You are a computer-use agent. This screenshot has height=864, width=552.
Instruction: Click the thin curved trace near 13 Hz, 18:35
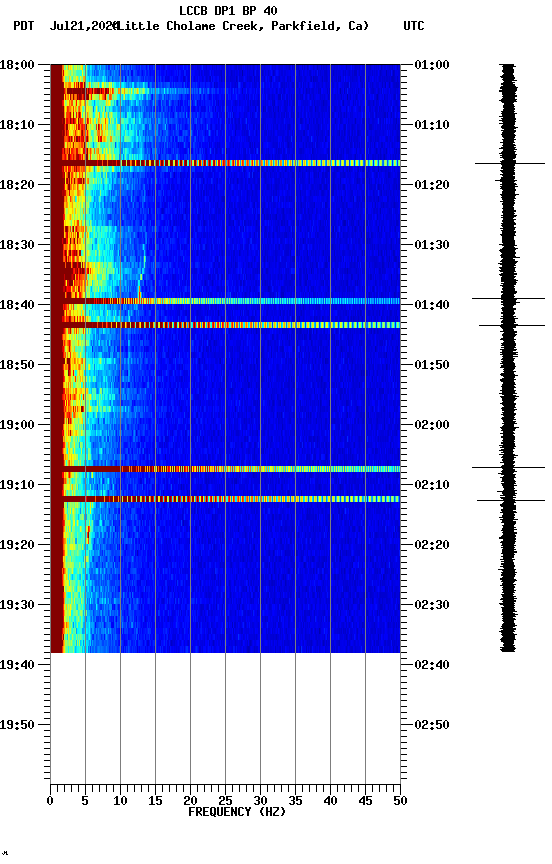coord(142,271)
